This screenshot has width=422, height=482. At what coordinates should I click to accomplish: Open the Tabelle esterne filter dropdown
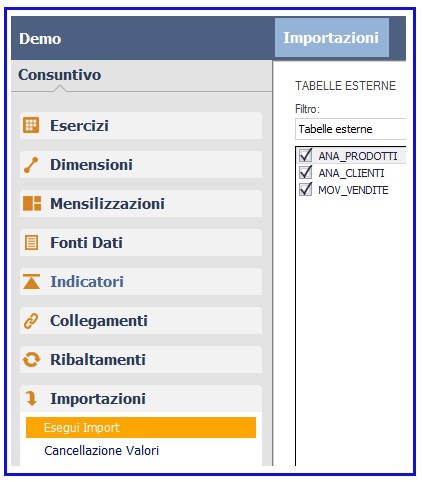click(350, 129)
